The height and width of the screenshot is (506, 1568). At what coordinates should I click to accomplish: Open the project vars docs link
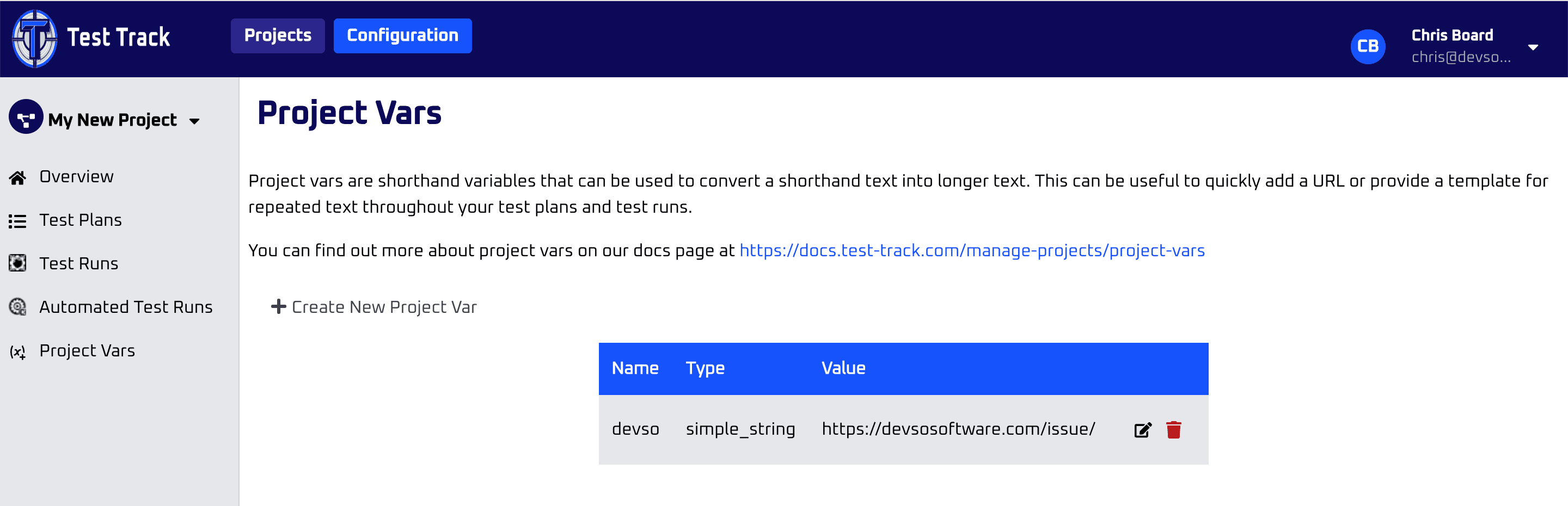pyautogui.click(x=971, y=250)
